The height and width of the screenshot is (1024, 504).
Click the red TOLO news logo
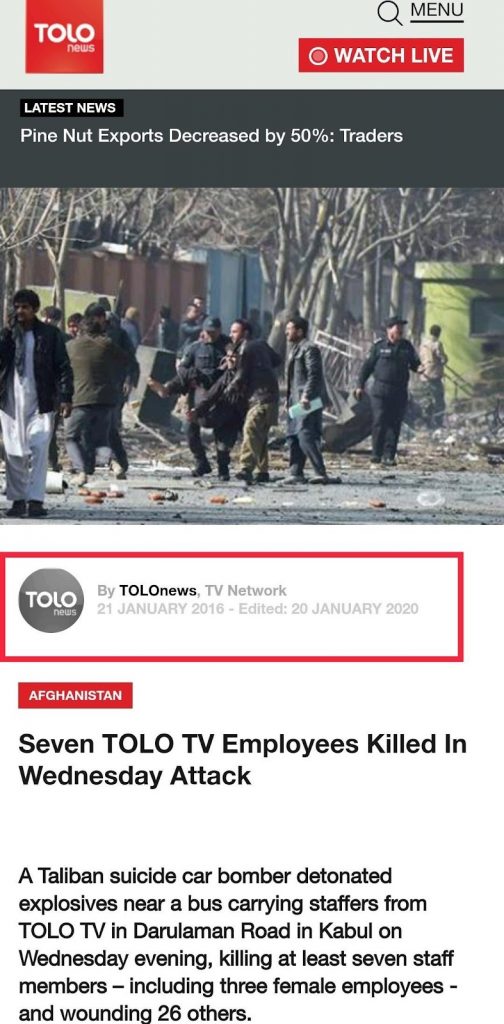point(65,37)
